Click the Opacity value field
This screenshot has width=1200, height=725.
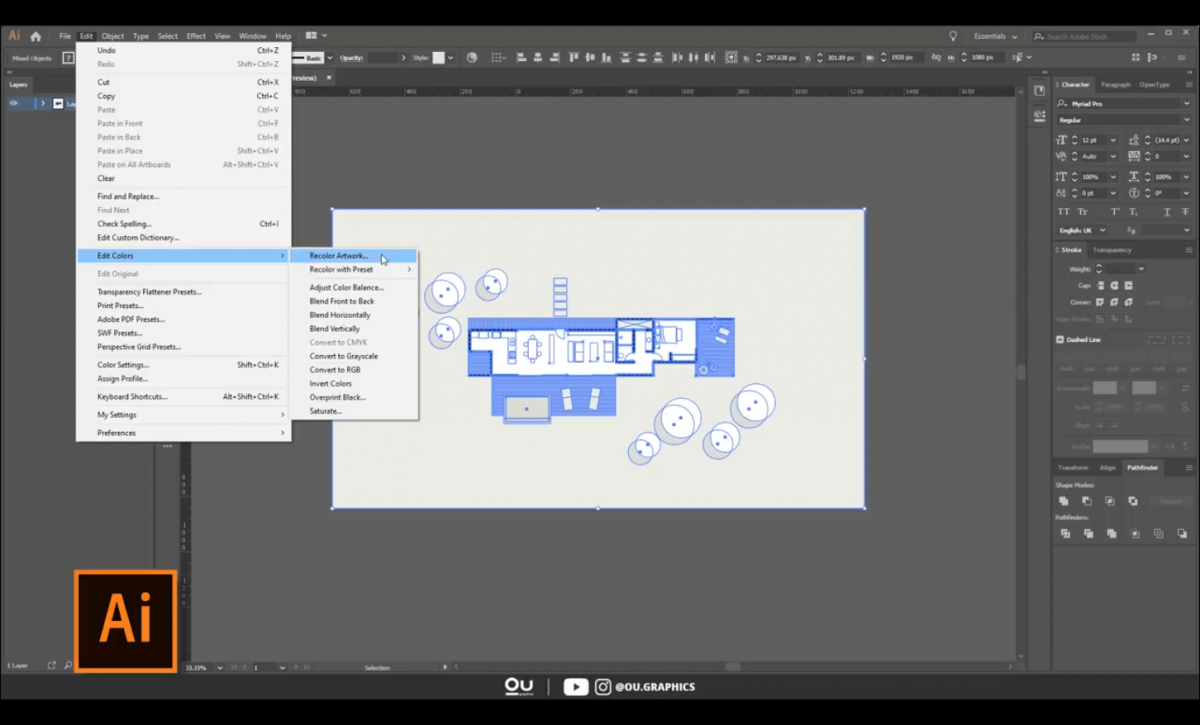[x=382, y=58]
